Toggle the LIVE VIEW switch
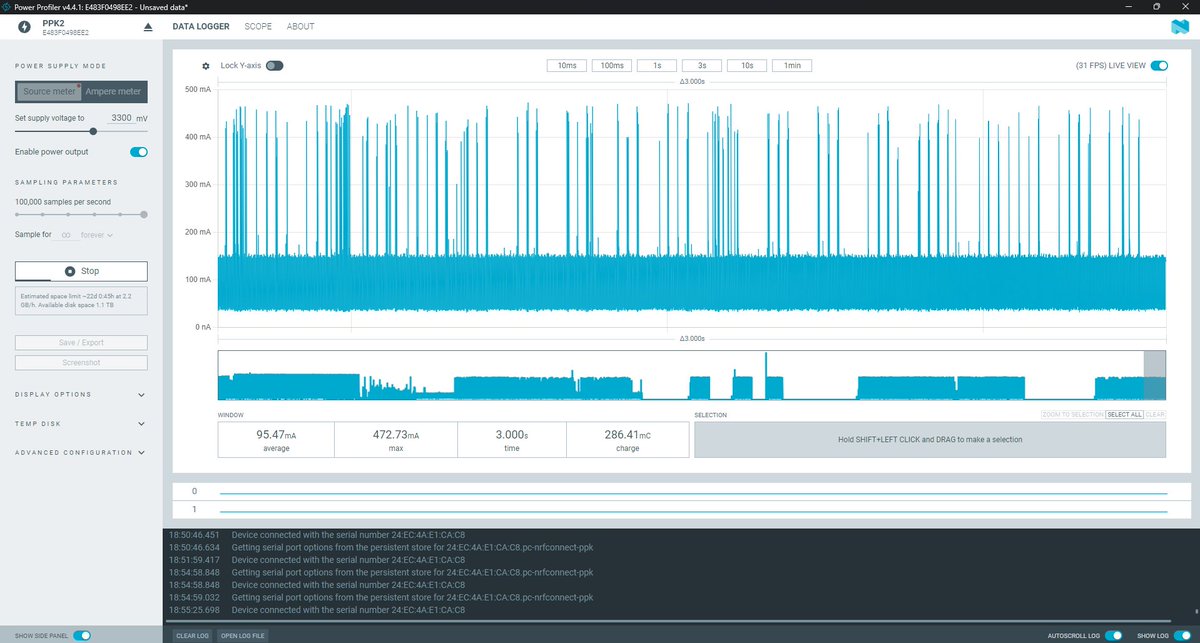 point(1159,66)
